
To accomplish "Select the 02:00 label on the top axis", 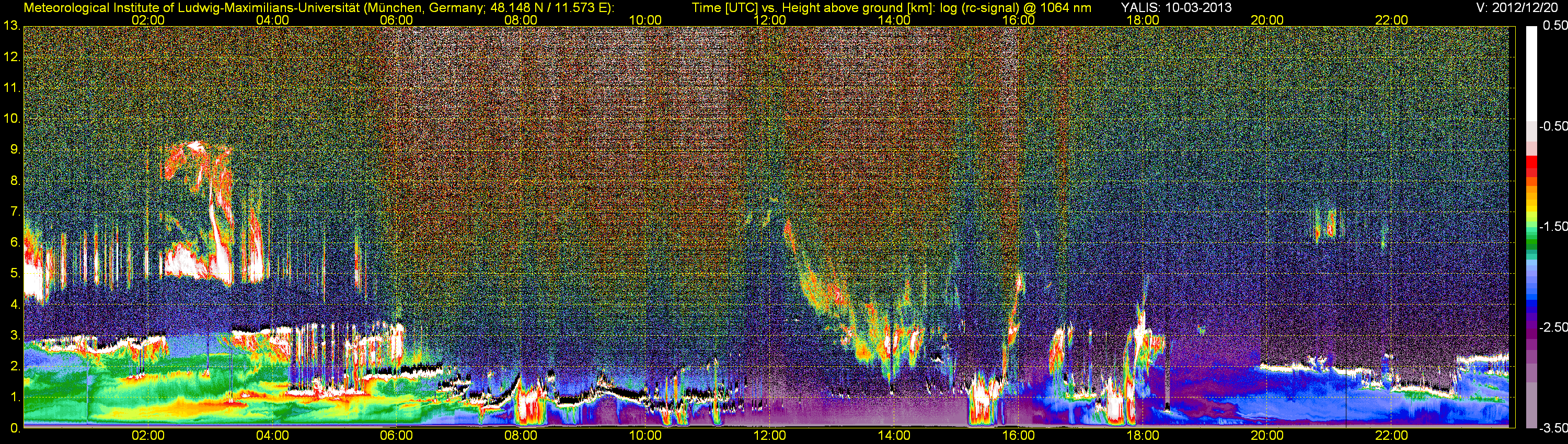I will pos(148,20).
